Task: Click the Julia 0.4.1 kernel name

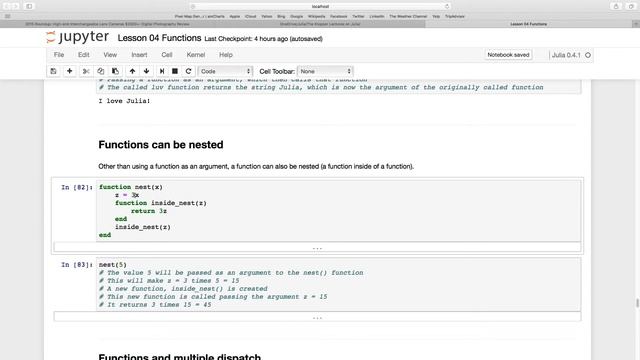Action: pyautogui.click(x=566, y=55)
